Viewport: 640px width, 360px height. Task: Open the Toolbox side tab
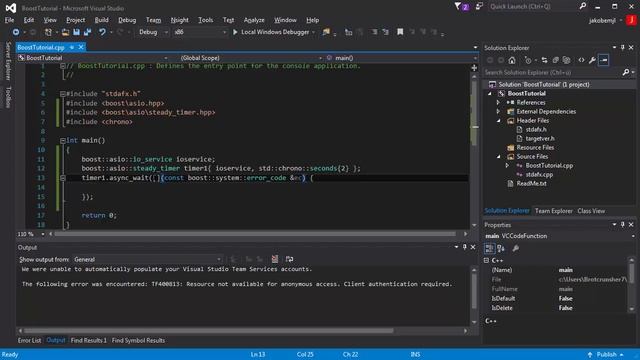point(8,97)
